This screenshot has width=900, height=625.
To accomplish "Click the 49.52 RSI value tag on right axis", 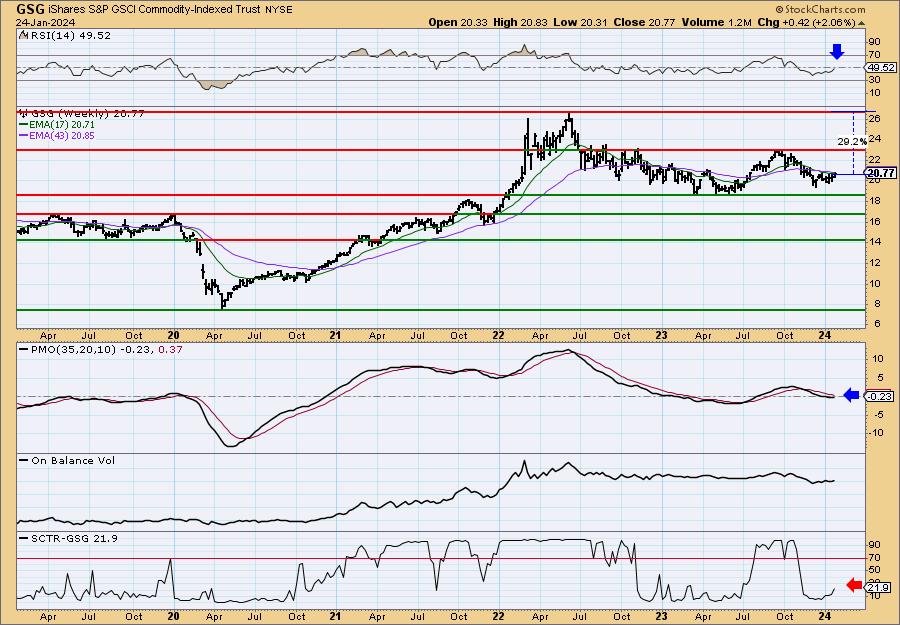I will click(x=881, y=68).
